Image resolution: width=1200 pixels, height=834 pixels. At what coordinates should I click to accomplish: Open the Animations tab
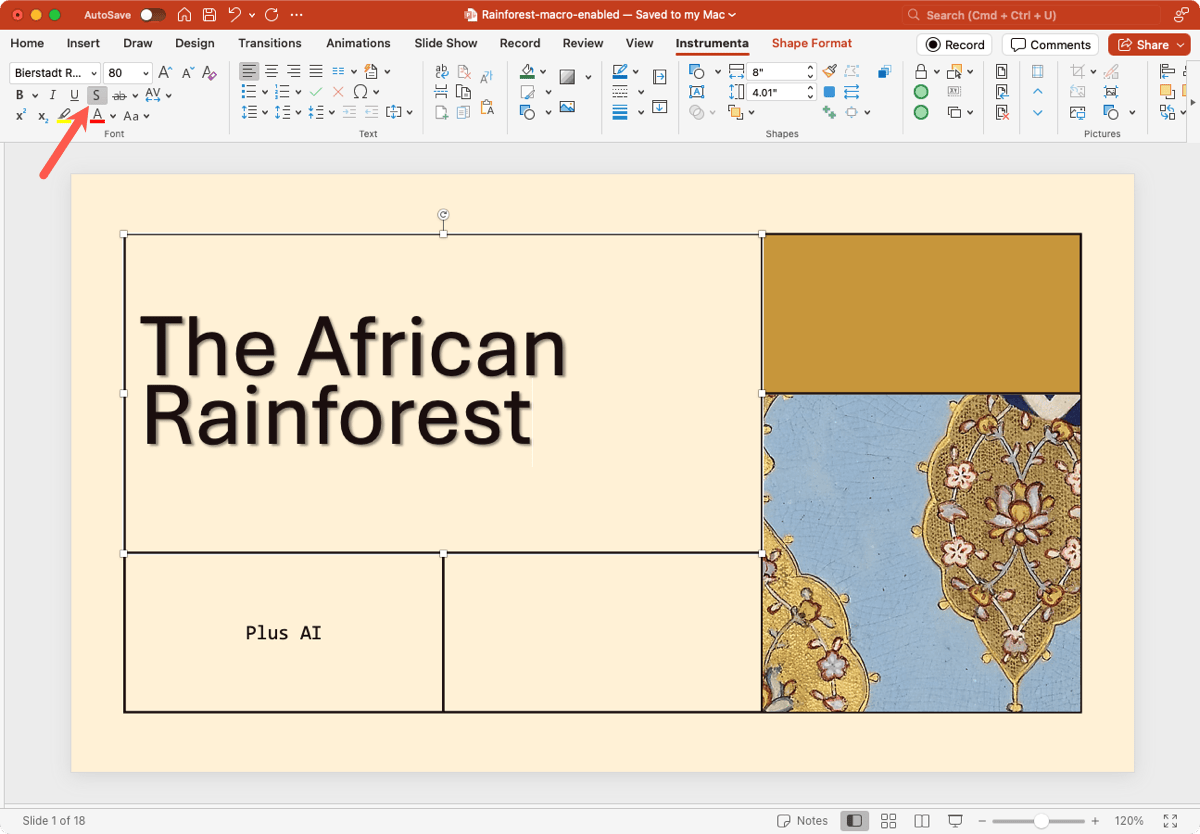click(358, 43)
